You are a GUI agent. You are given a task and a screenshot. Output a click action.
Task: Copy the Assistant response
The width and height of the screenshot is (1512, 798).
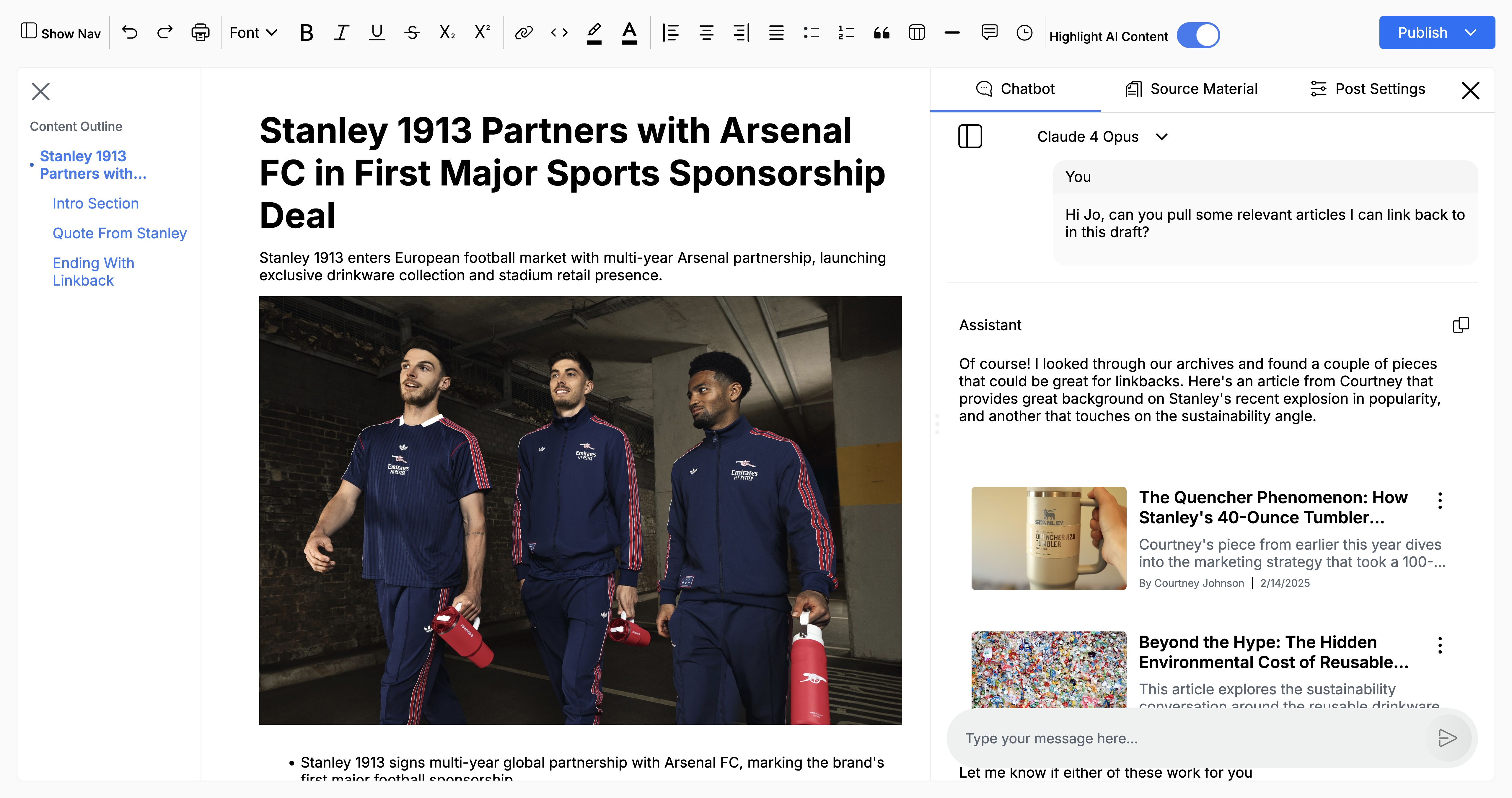(x=1460, y=325)
